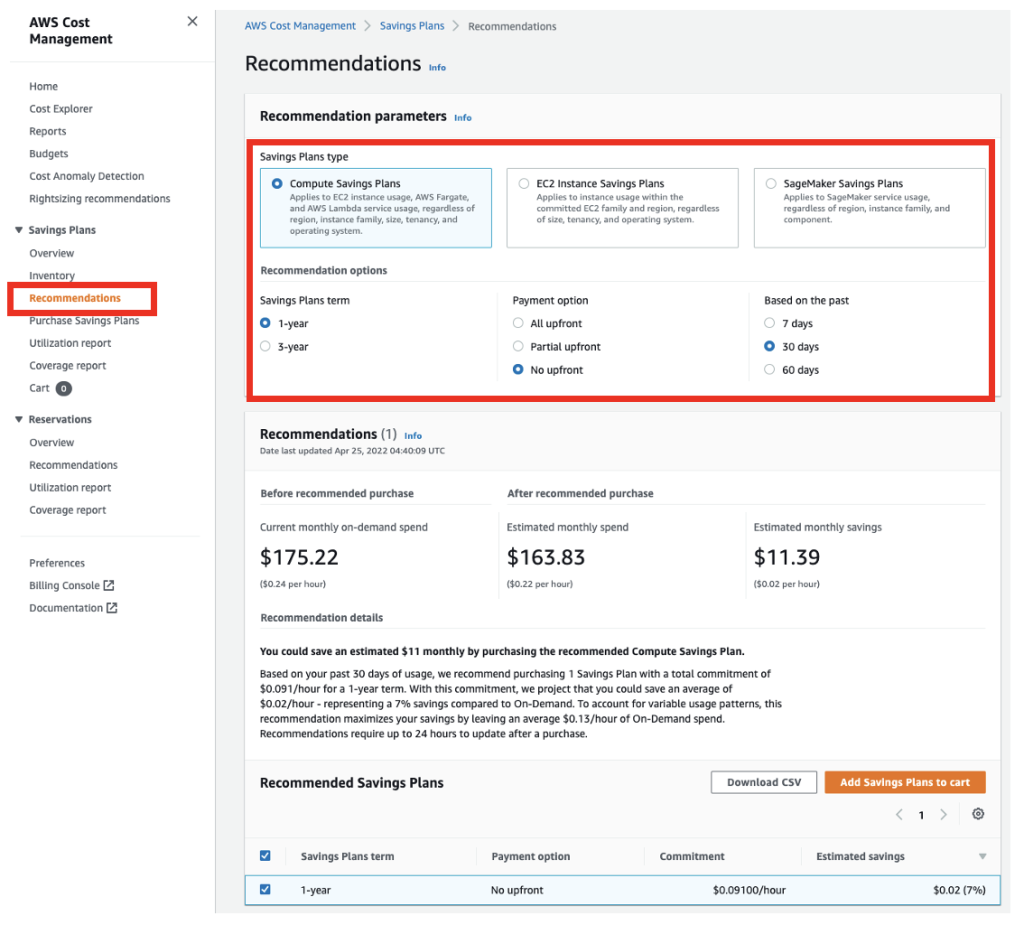
Task: Click Billing Console external link icon
Action: [x=109, y=585]
